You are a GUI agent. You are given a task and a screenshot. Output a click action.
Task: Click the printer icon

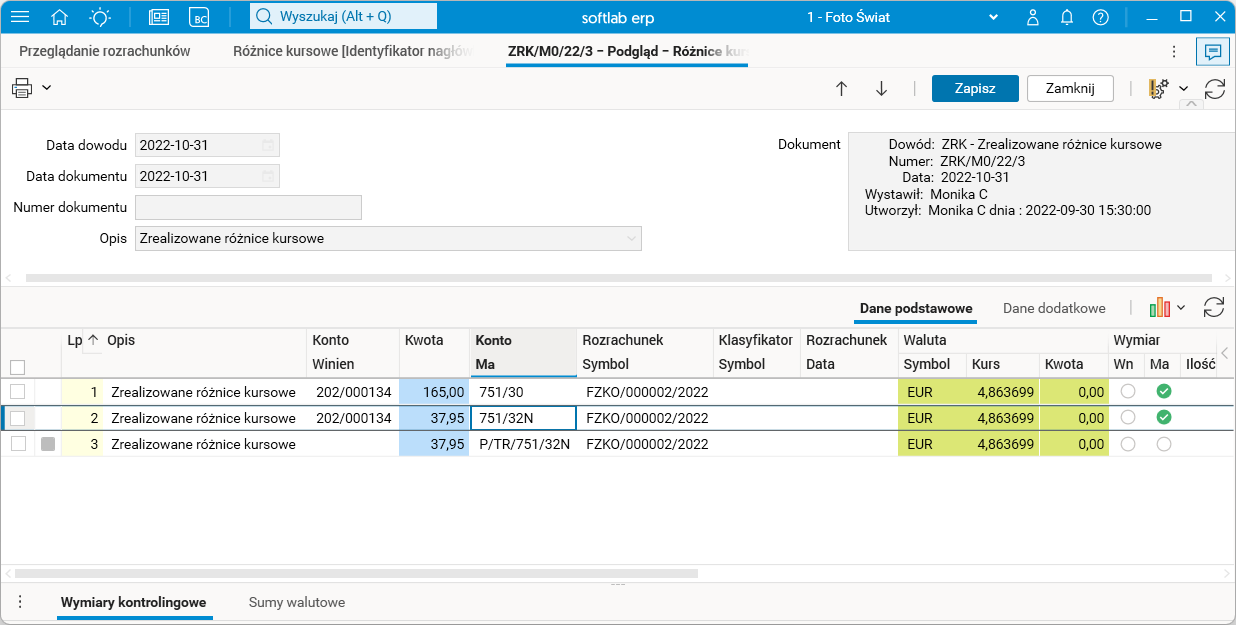(22, 88)
